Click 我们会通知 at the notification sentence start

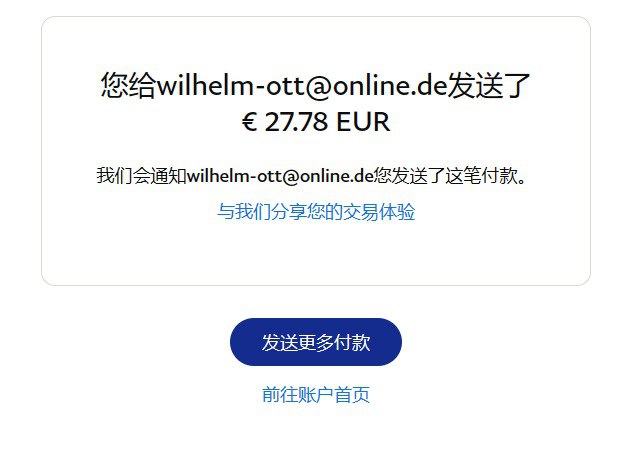pos(141,176)
